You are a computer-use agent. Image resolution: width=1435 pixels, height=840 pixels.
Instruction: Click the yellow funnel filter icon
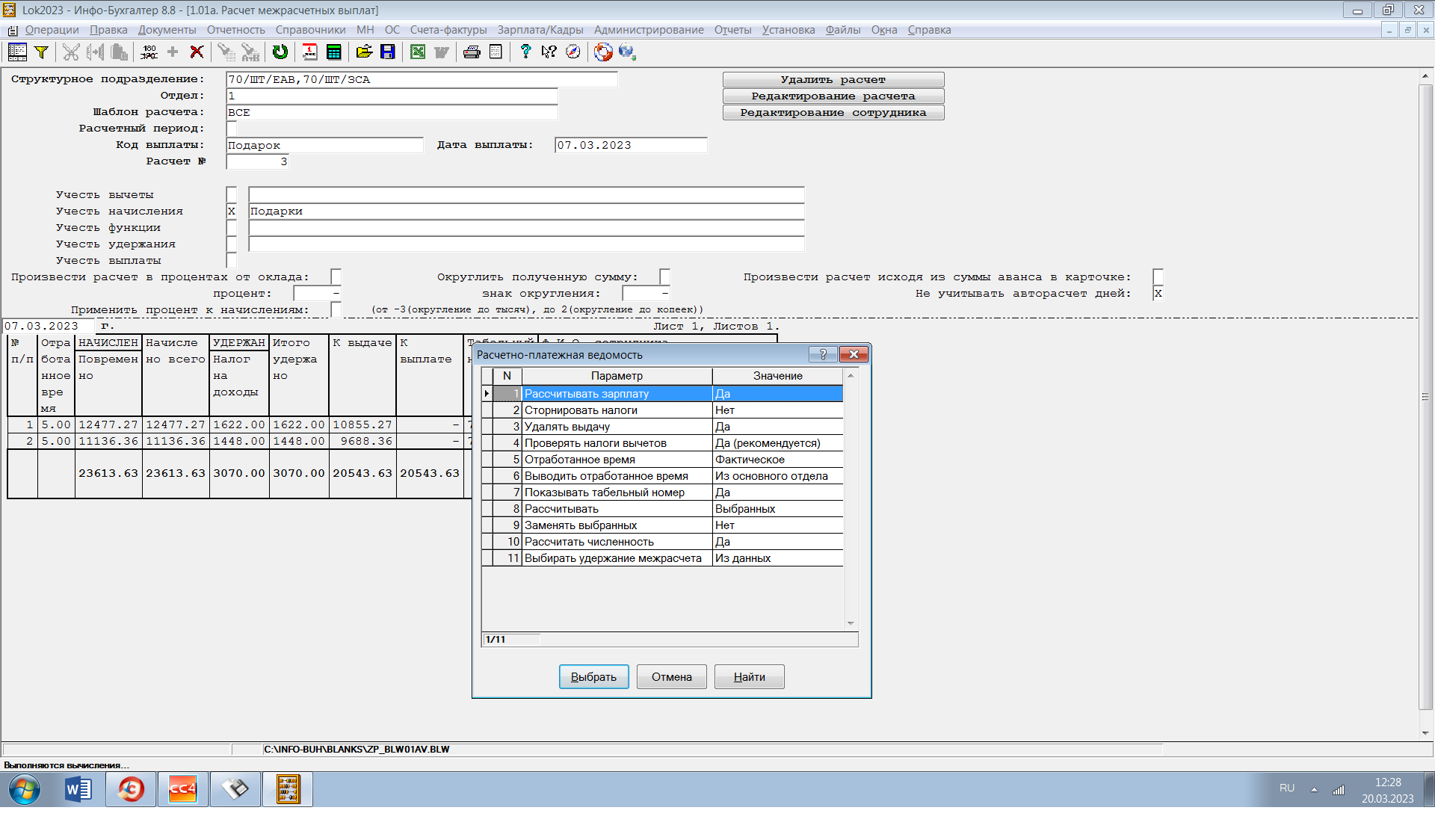[x=42, y=52]
